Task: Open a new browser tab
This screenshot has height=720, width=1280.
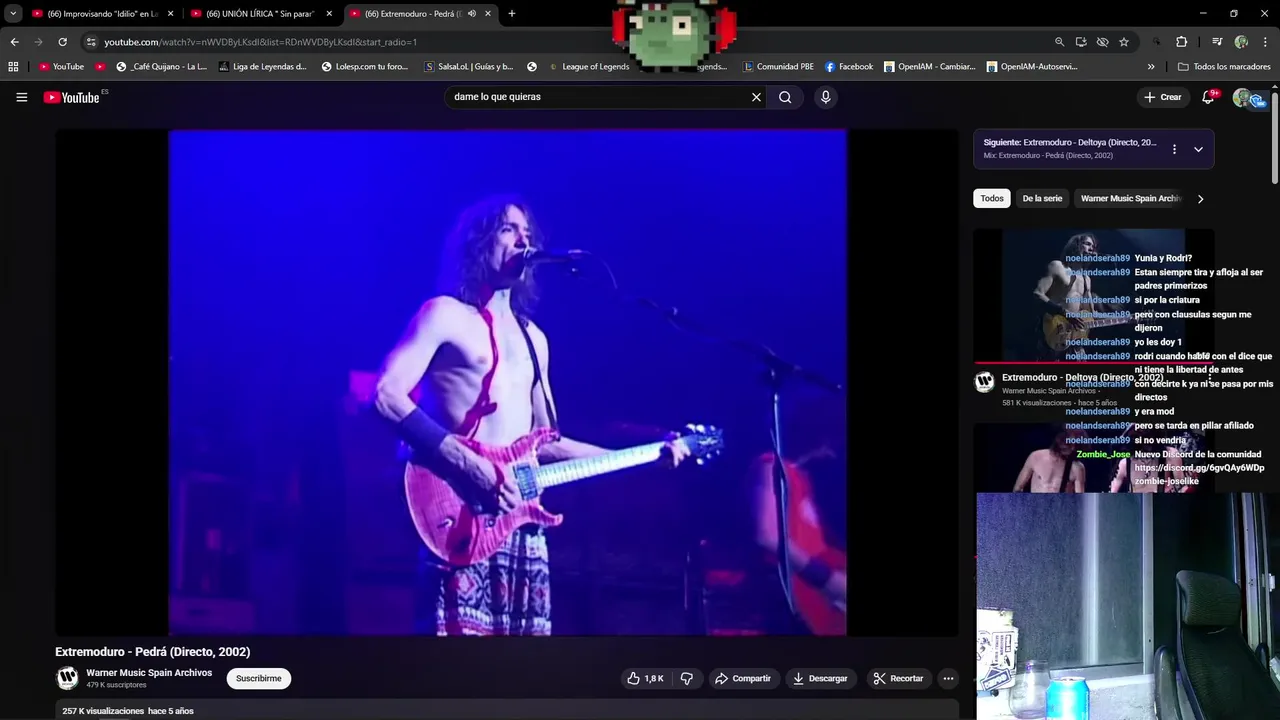Action: pyautogui.click(x=511, y=14)
